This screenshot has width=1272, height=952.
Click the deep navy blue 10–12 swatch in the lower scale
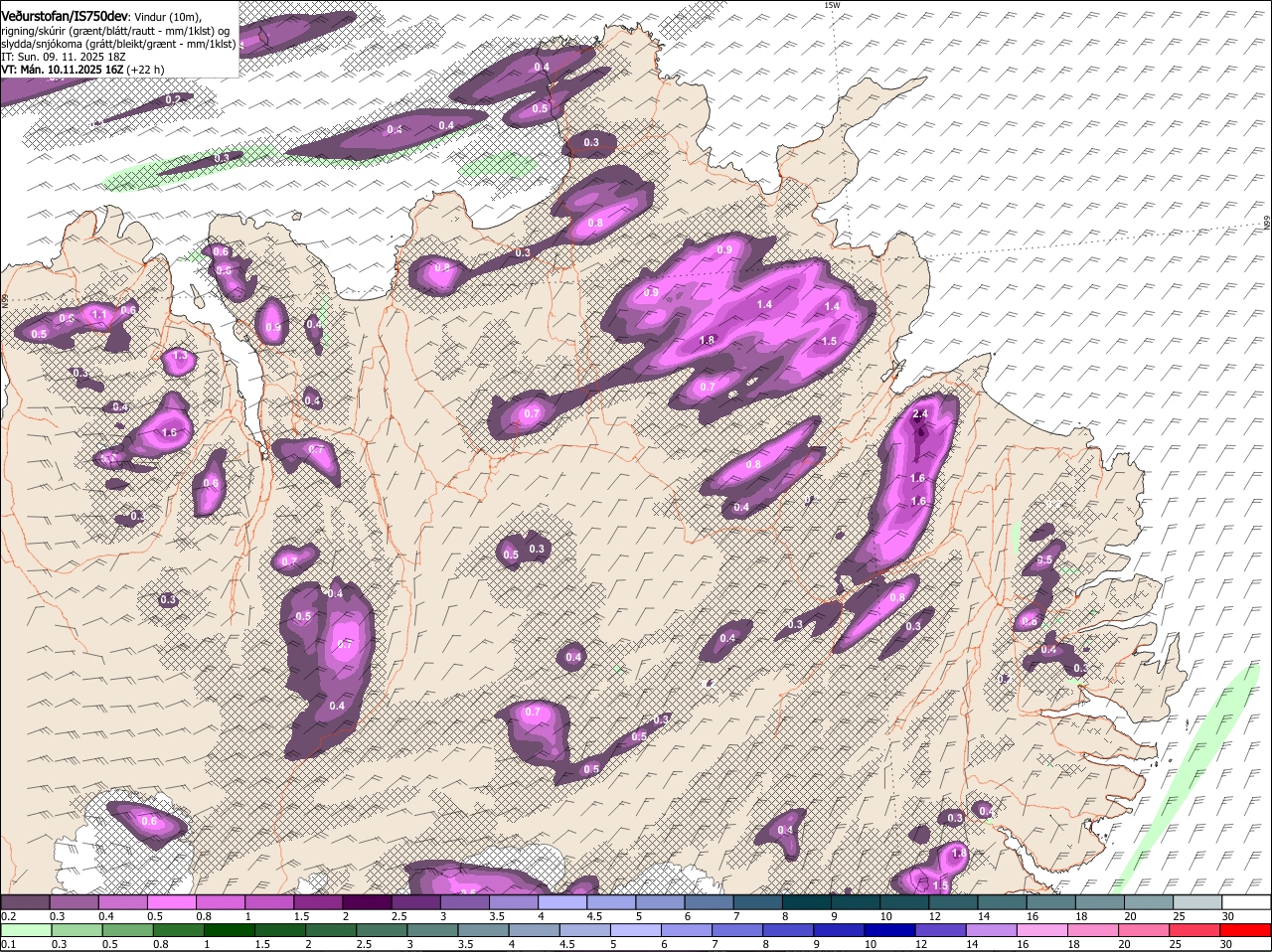click(x=890, y=930)
